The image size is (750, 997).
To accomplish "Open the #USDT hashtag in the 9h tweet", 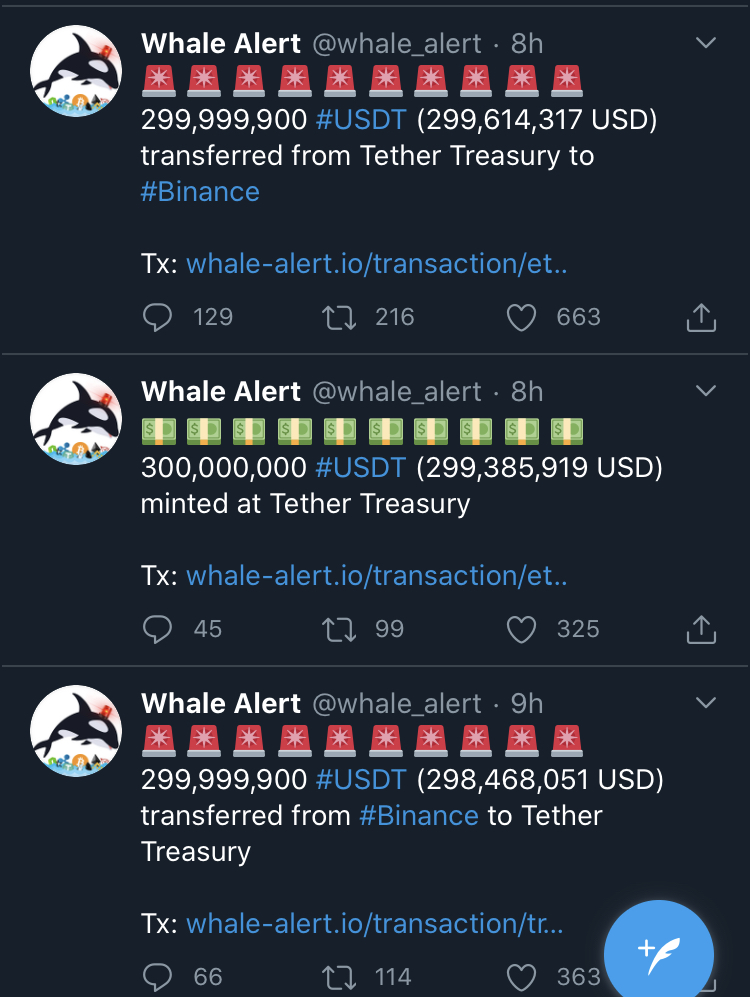I will pos(360,779).
